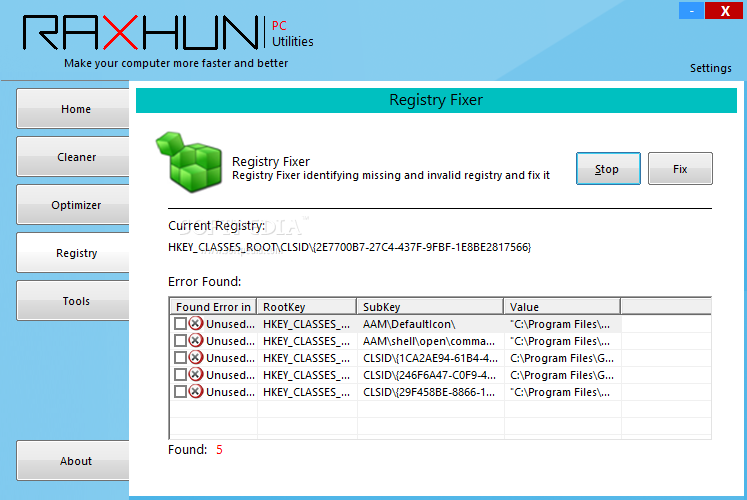Tick checkbox for CLSID\{246F6A47-C0F9 entry
The width and height of the screenshot is (747, 500).
tap(180, 375)
